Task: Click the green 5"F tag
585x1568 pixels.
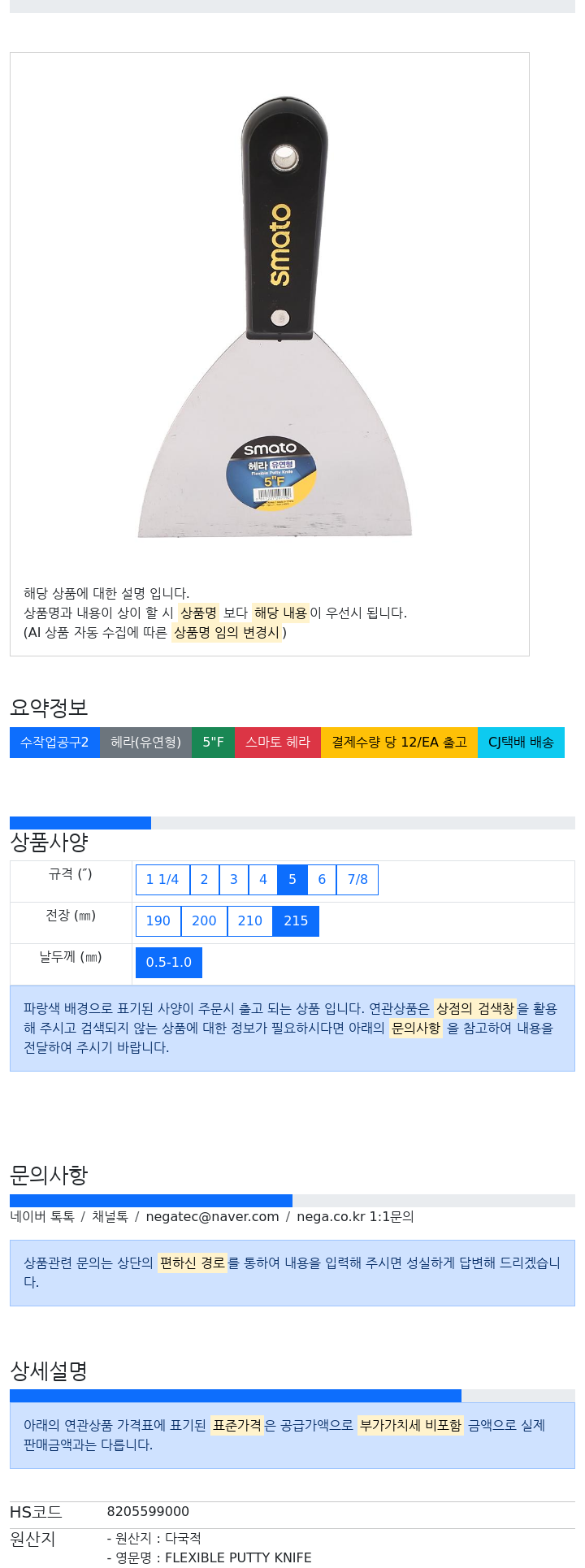Action: (214, 743)
